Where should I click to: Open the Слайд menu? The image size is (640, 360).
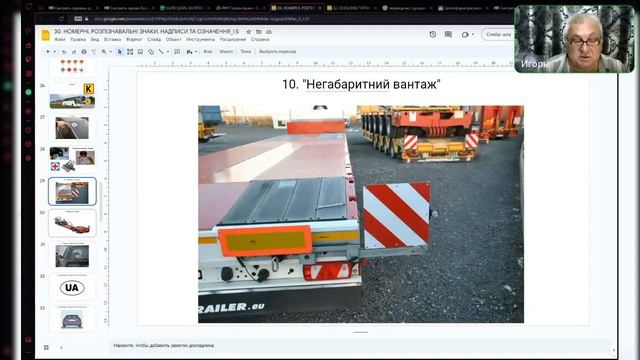click(154, 40)
